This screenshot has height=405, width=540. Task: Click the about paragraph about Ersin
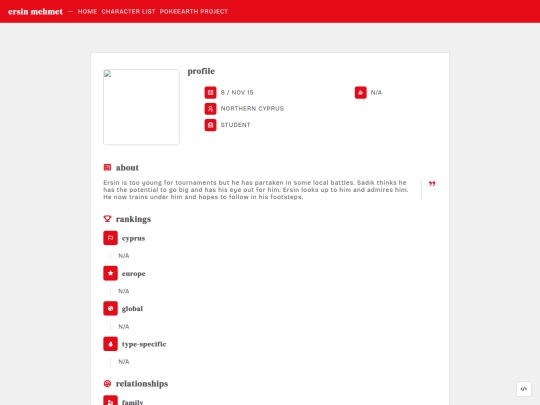(x=256, y=190)
